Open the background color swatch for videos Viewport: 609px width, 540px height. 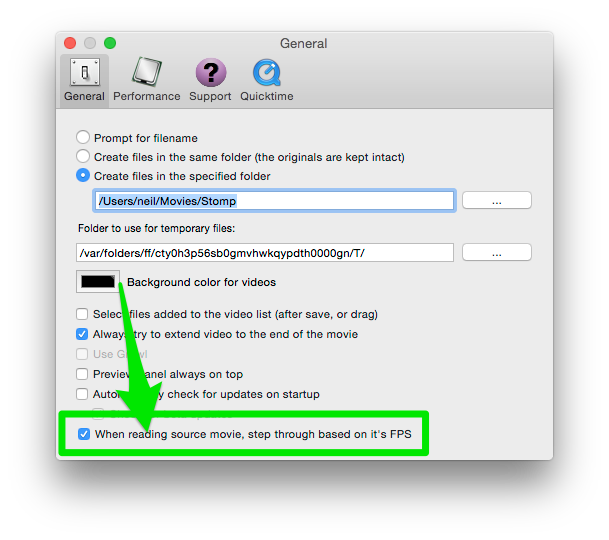(x=98, y=282)
